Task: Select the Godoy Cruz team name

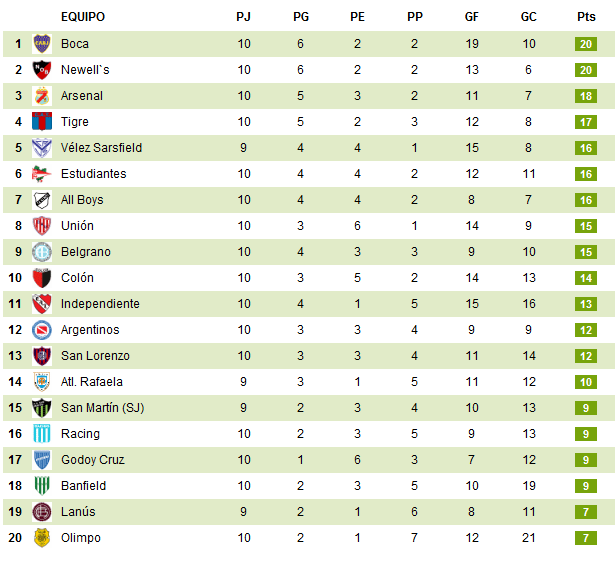Action: [x=93, y=460]
